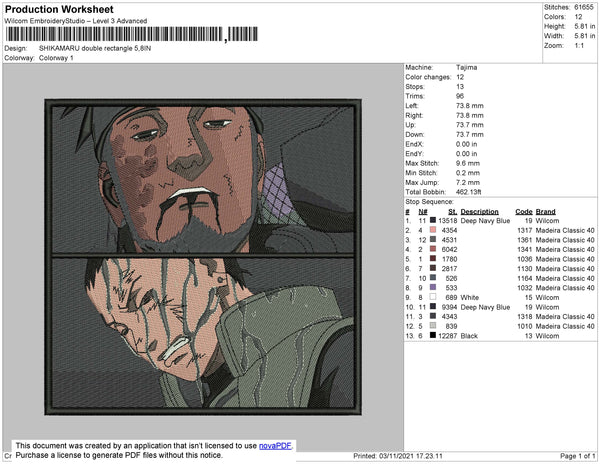The height and width of the screenshot is (464, 600).
Task: Click code 1130 in the stop sequence
Action: coord(525,269)
